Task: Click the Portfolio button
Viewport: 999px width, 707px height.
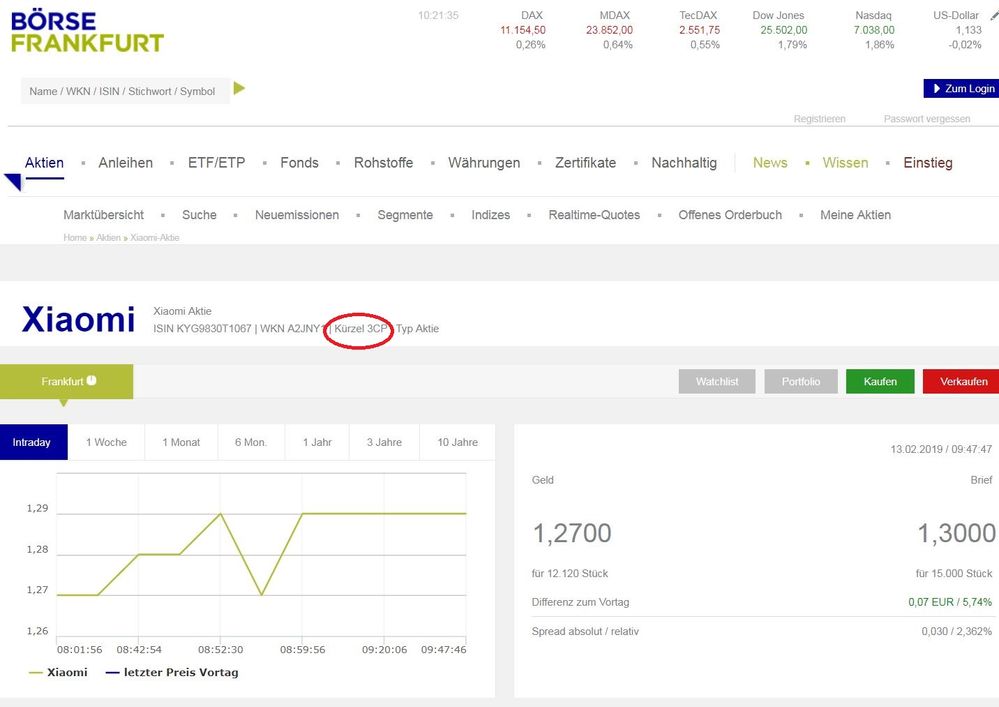Action: [801, 382]
